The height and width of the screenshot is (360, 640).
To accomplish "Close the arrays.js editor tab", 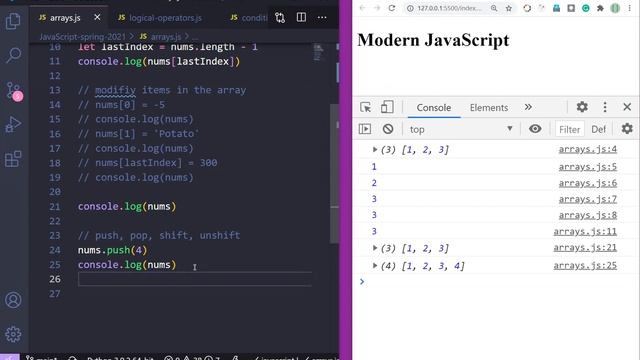I will (x=97, y=18).
